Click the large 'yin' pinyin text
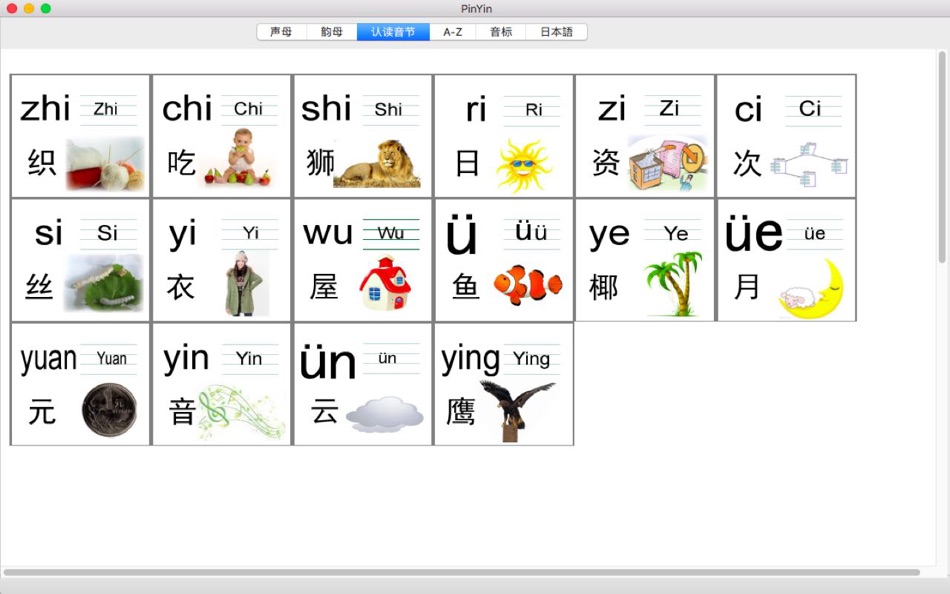950x594 pixels. pyautogui.click(x=186, y=359)
